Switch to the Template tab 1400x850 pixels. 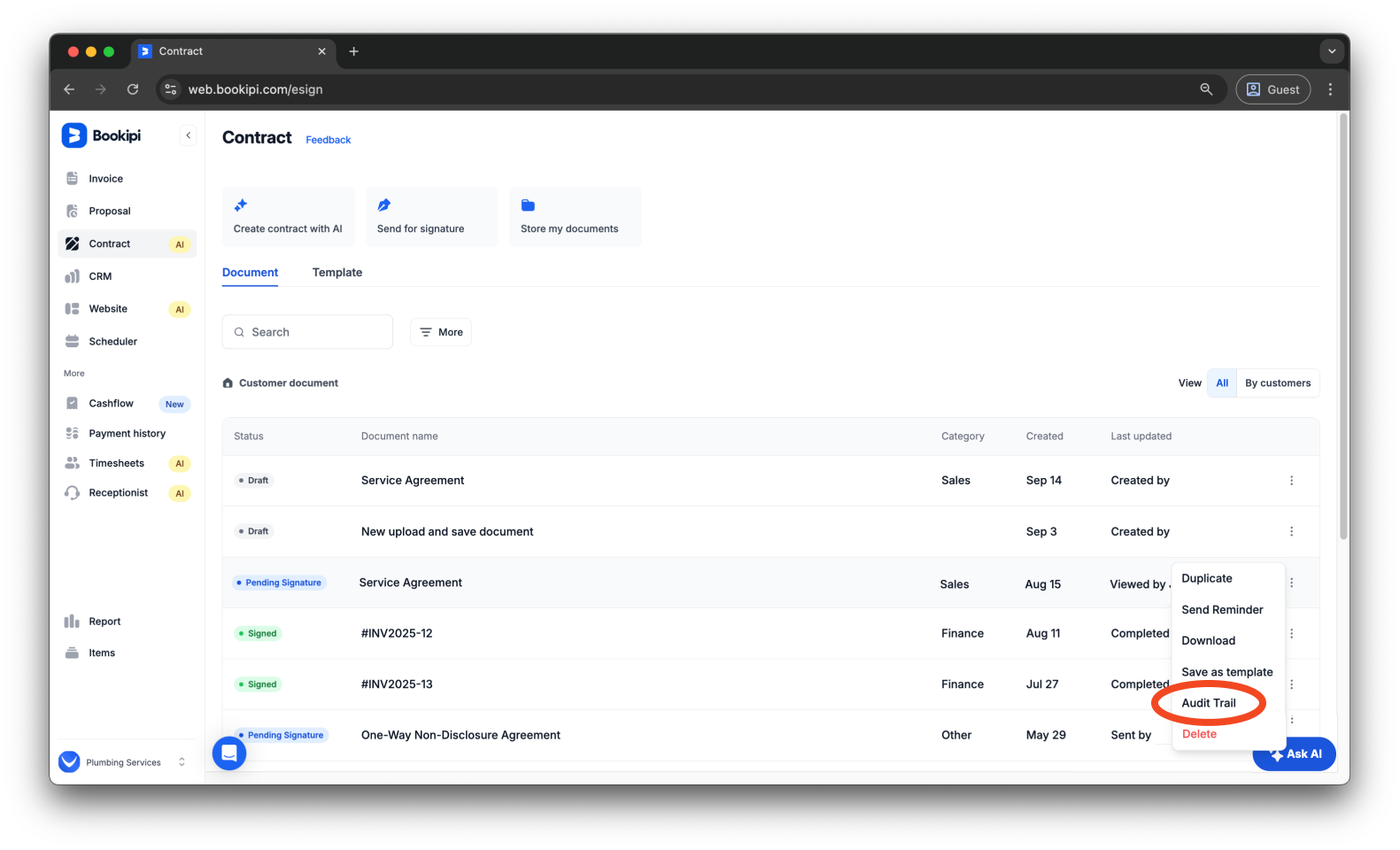[x=337, y=273]
